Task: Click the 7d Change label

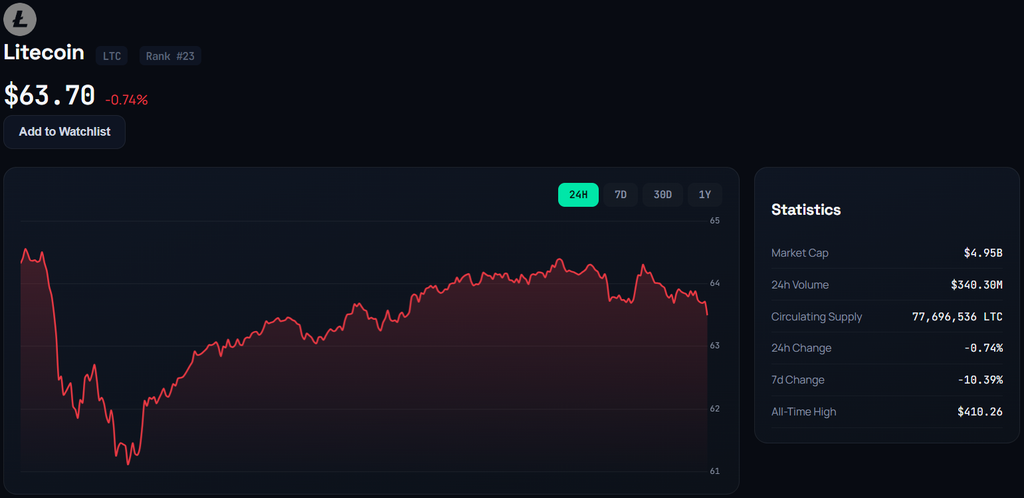Action: [x=798, y=380]
